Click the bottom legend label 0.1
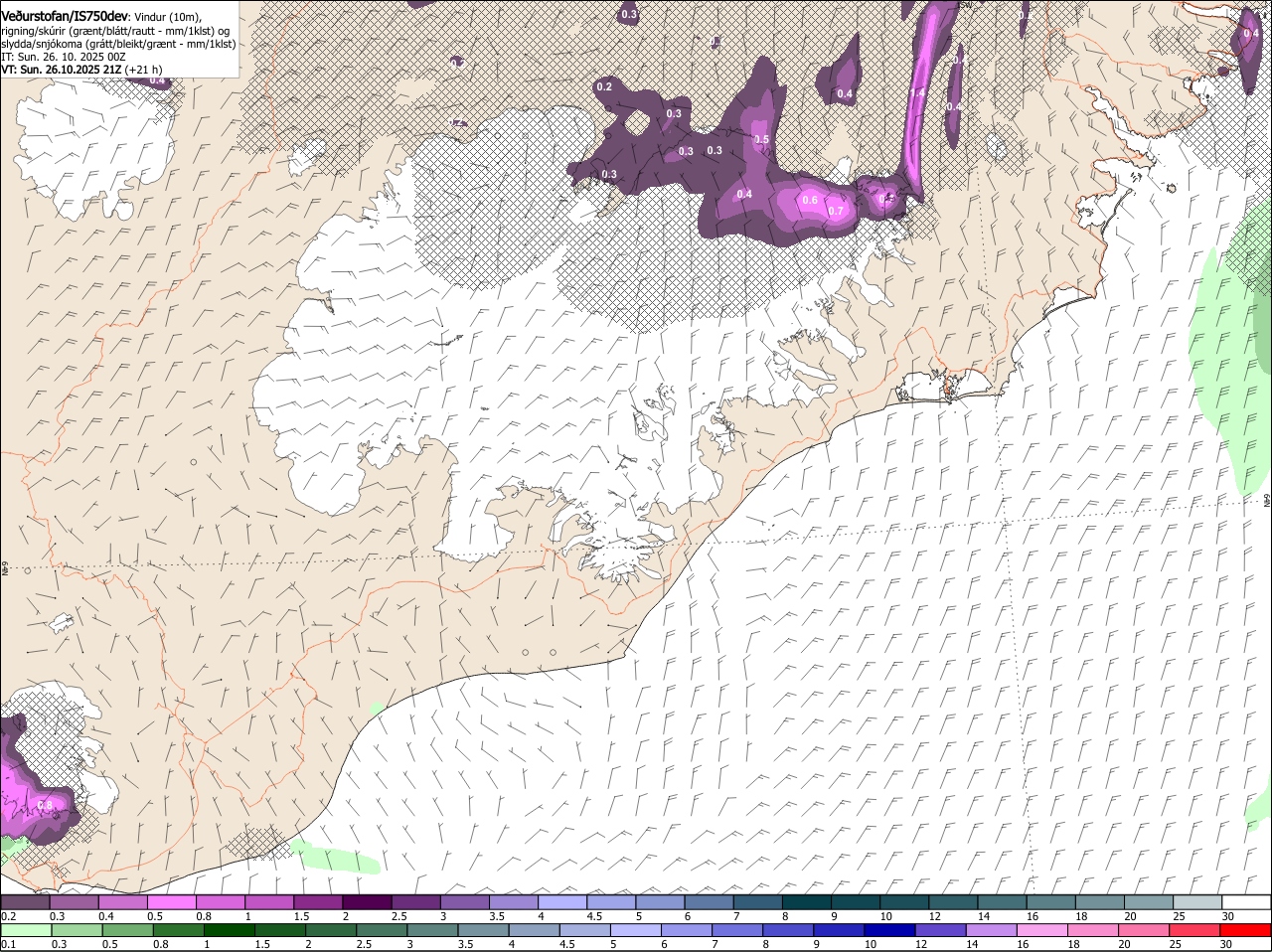 pos(8,944)
